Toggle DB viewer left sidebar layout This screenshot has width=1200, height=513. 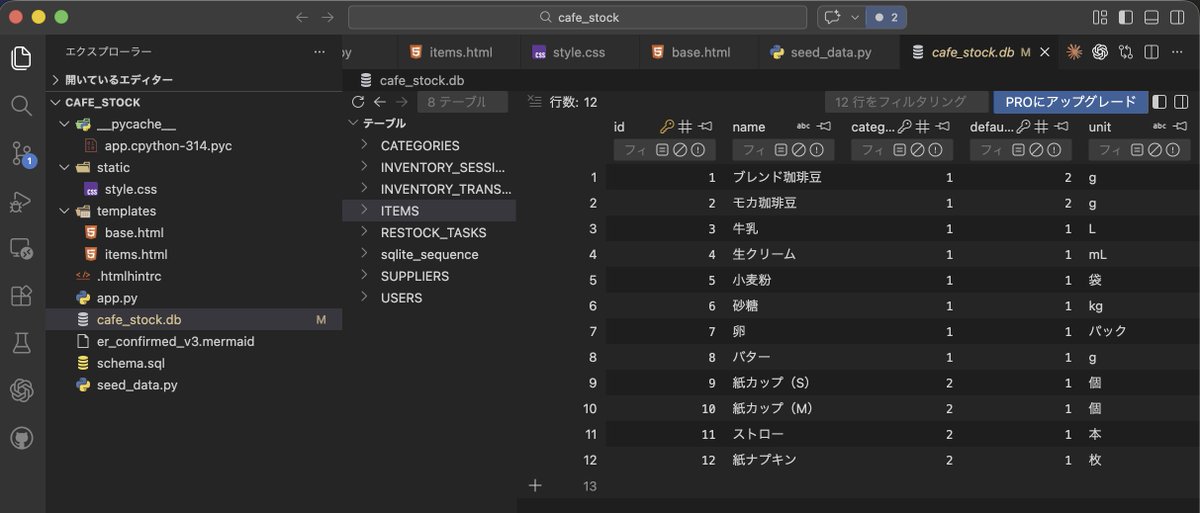pos(1160,102)
